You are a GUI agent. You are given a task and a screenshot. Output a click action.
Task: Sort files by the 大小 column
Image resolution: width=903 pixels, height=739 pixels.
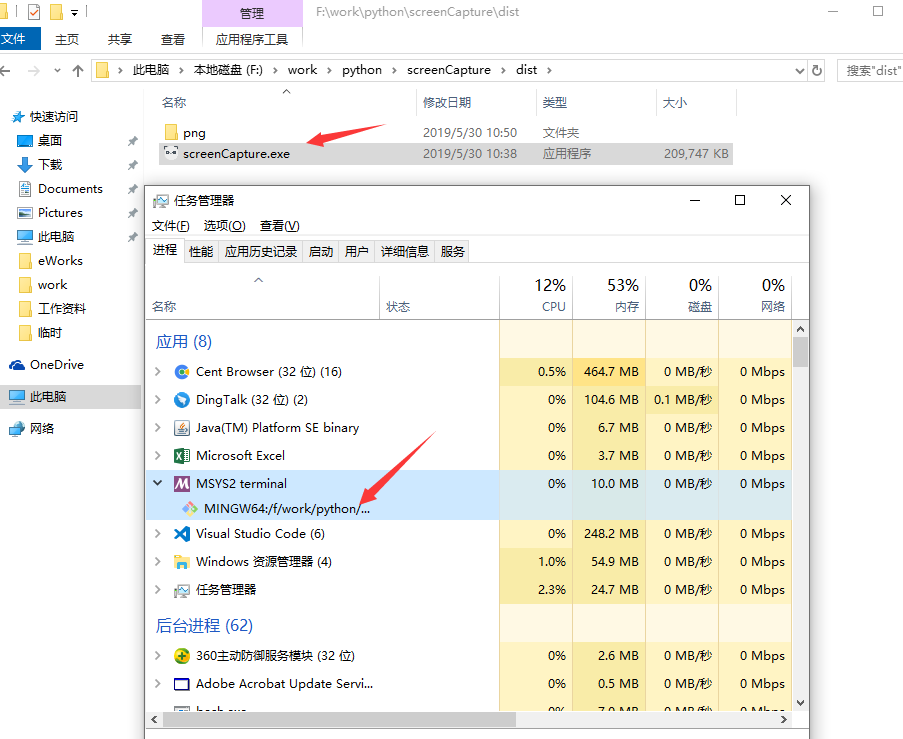(x=696, y=103)
